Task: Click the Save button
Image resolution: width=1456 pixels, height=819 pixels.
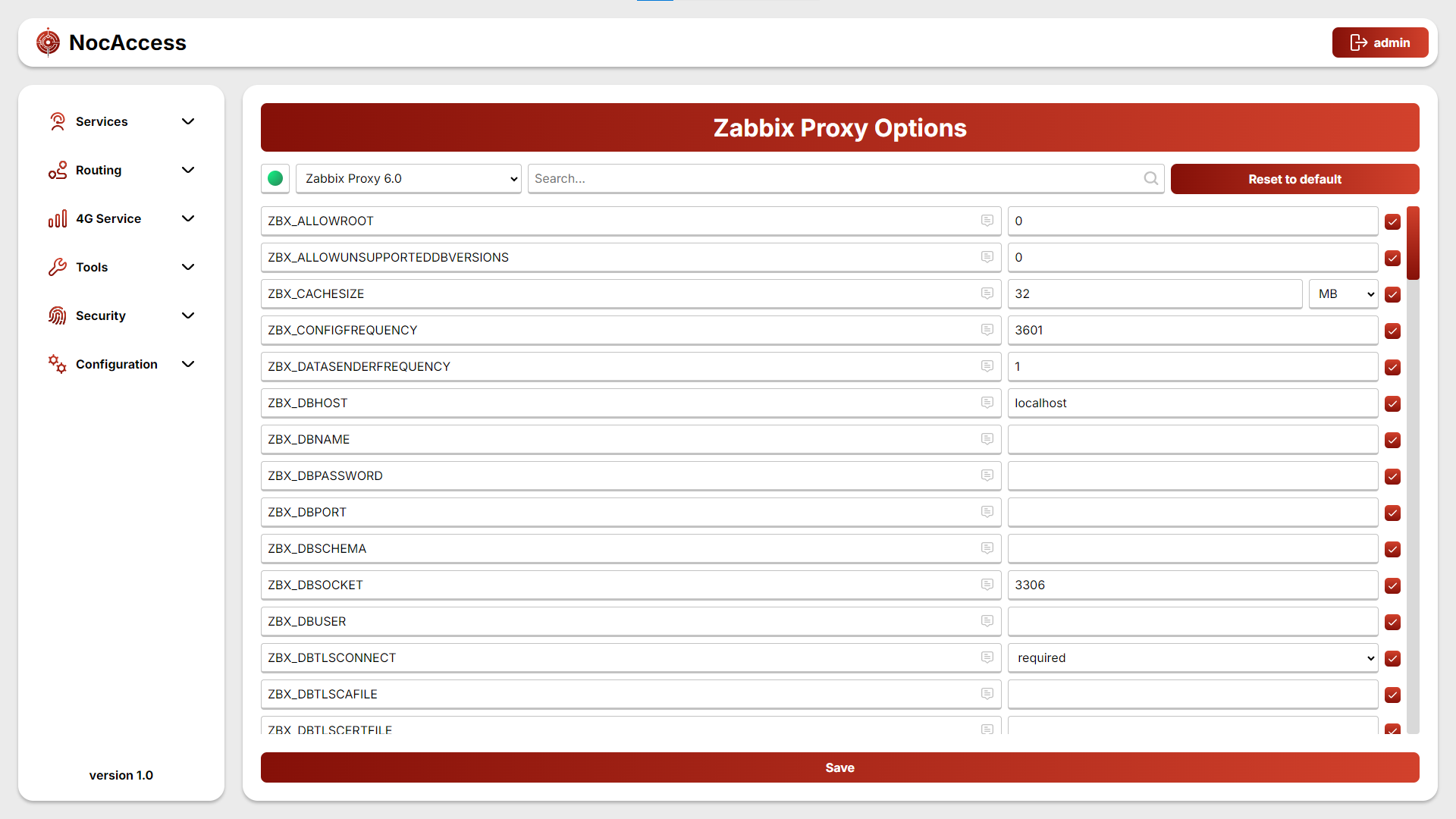Action: [x=840, y=768]
